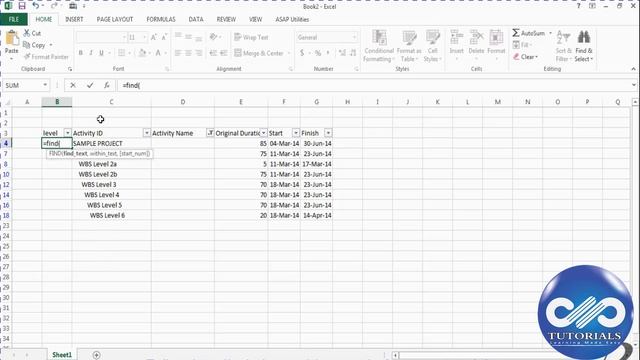Save the workbook using the floppy icon
This screenshot has height=360, width=640.
[22, 6]
